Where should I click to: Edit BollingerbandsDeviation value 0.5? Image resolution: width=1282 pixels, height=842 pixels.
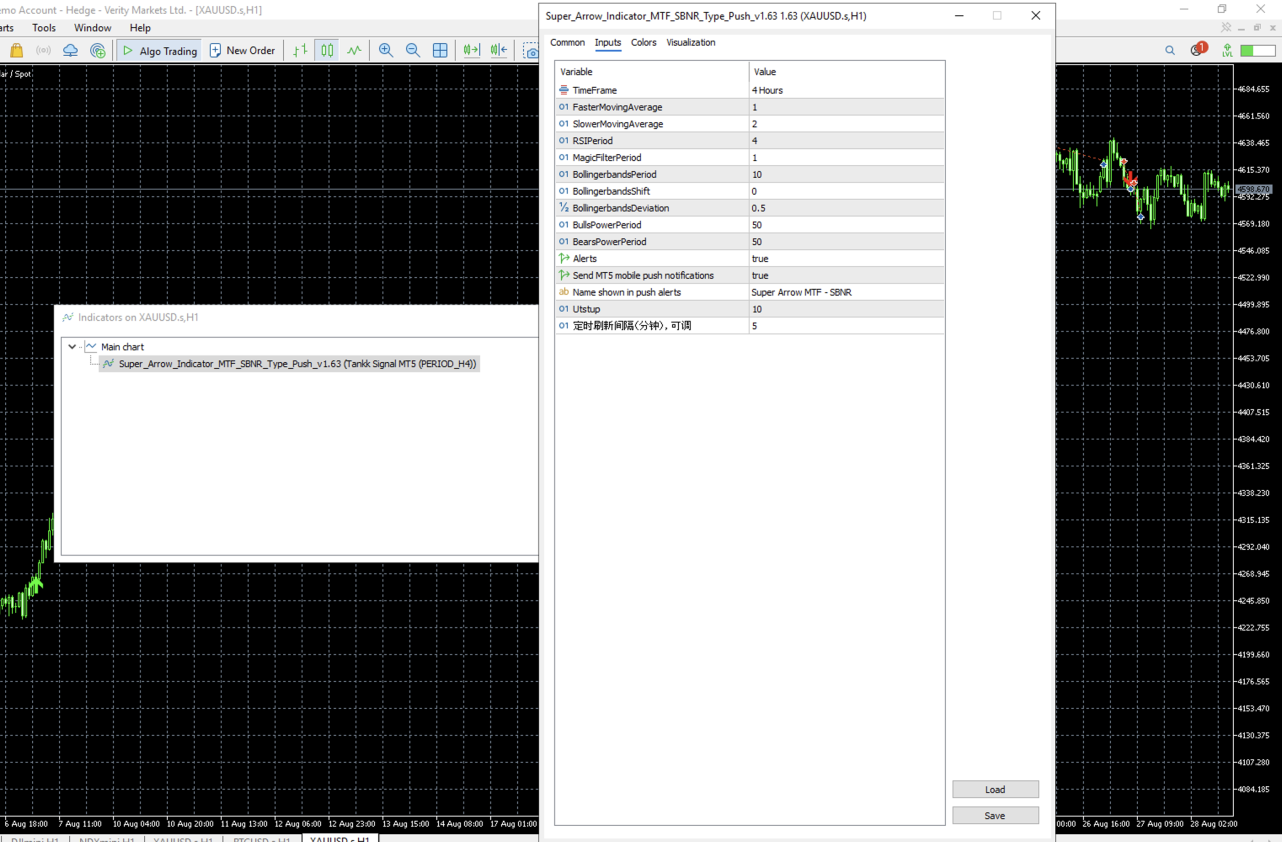(846, 208)
